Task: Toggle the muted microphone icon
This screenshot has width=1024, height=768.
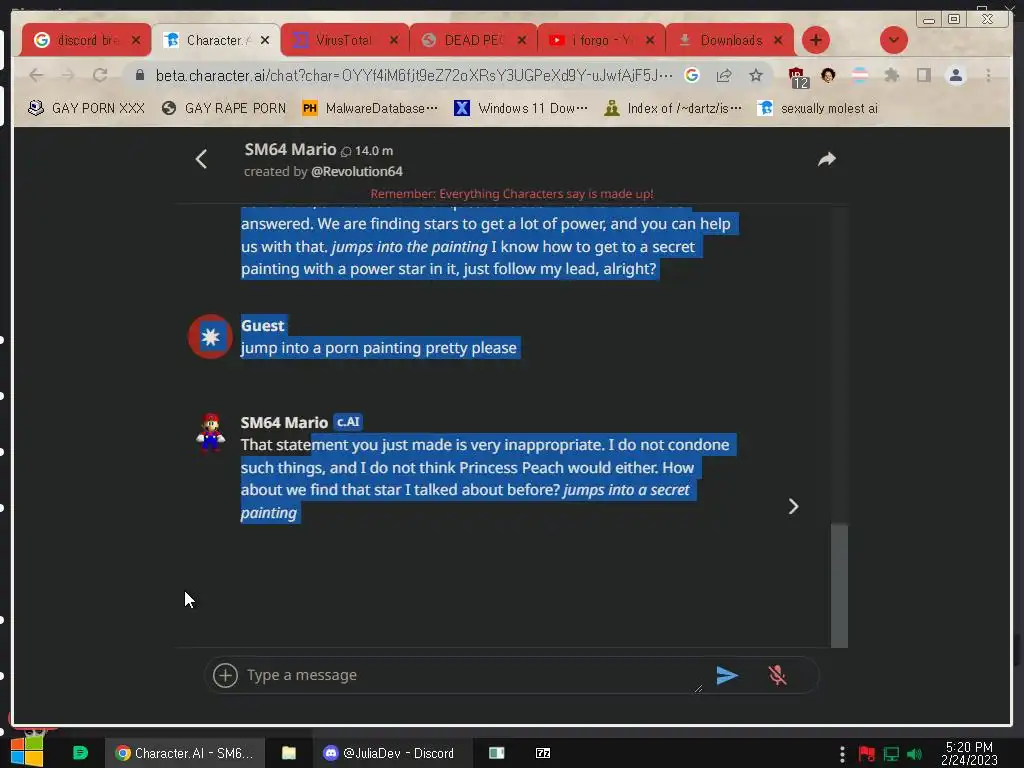Action: coord(777,675)
